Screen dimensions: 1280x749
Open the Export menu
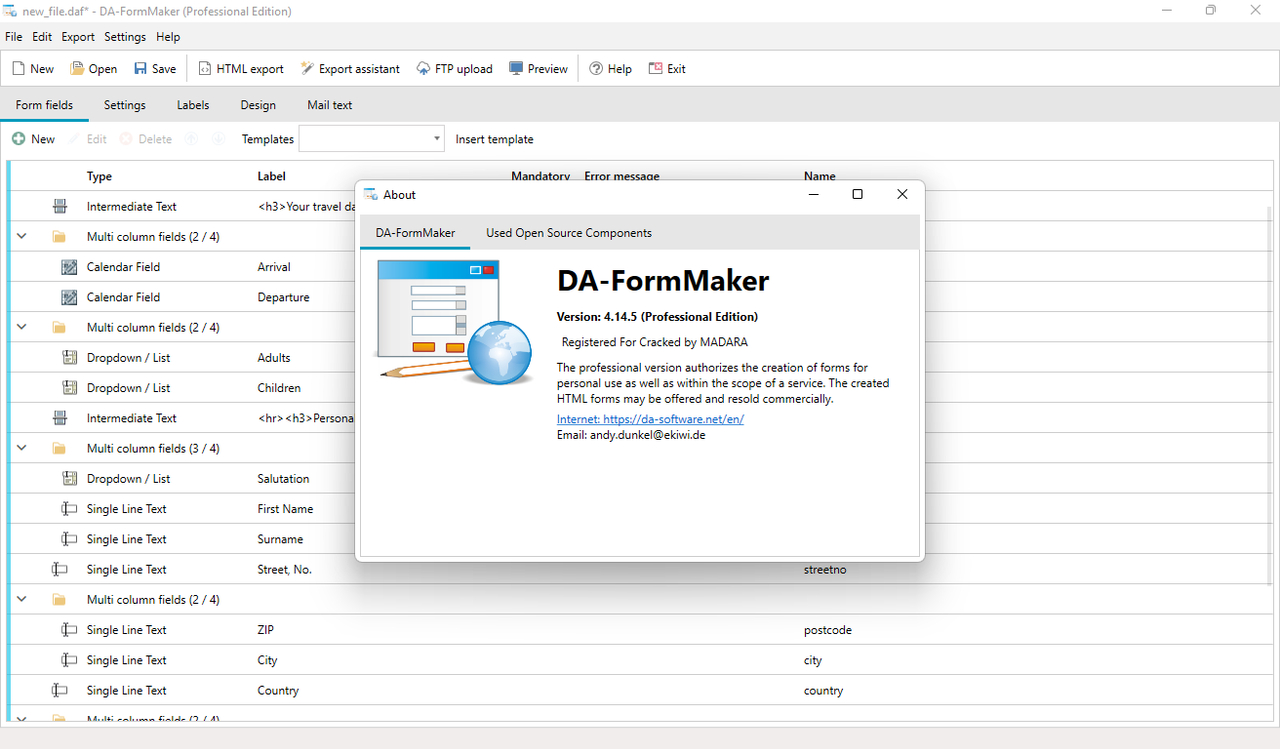coord(78,37)
